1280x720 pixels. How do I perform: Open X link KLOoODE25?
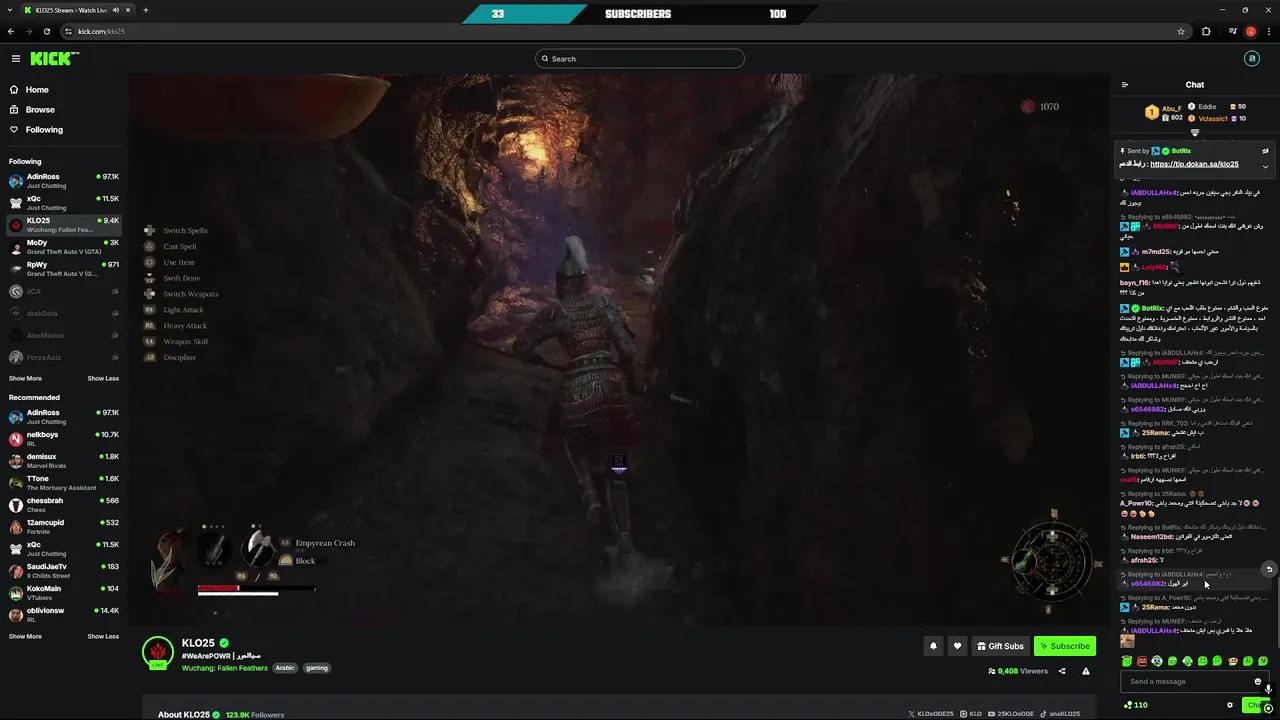click(930, 714)
